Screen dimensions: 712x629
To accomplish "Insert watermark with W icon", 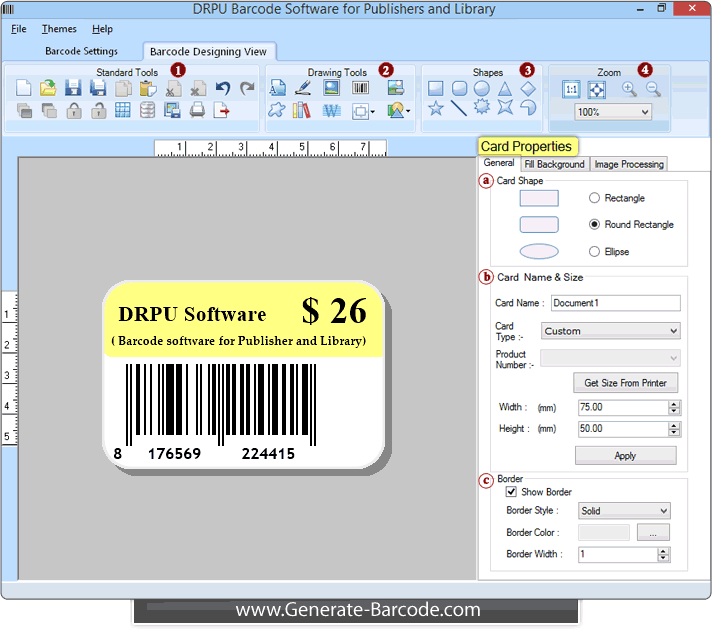I will click(331, 110).
